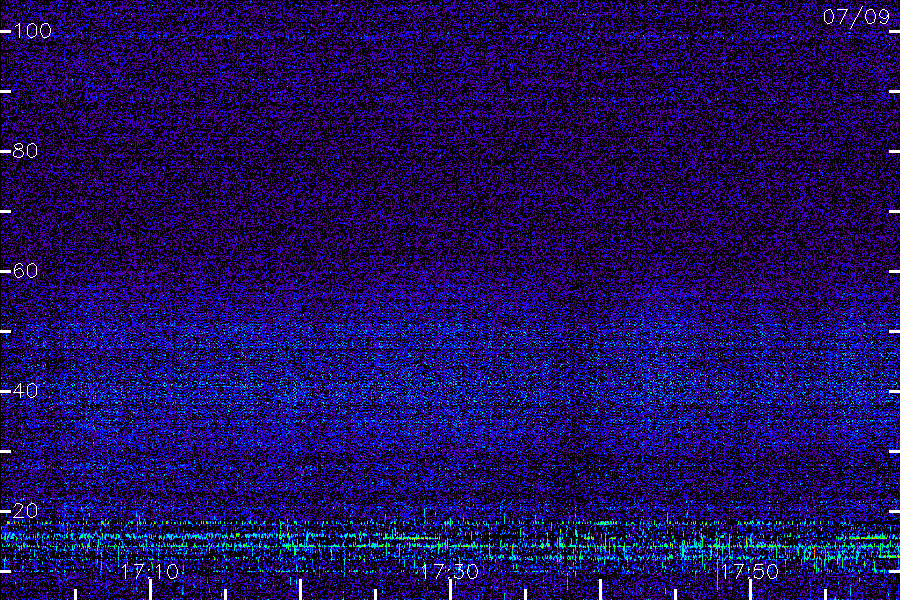Click the 07/09 date label
The height and width of the screenshot is (600, 900).
[x=856, y=17]
